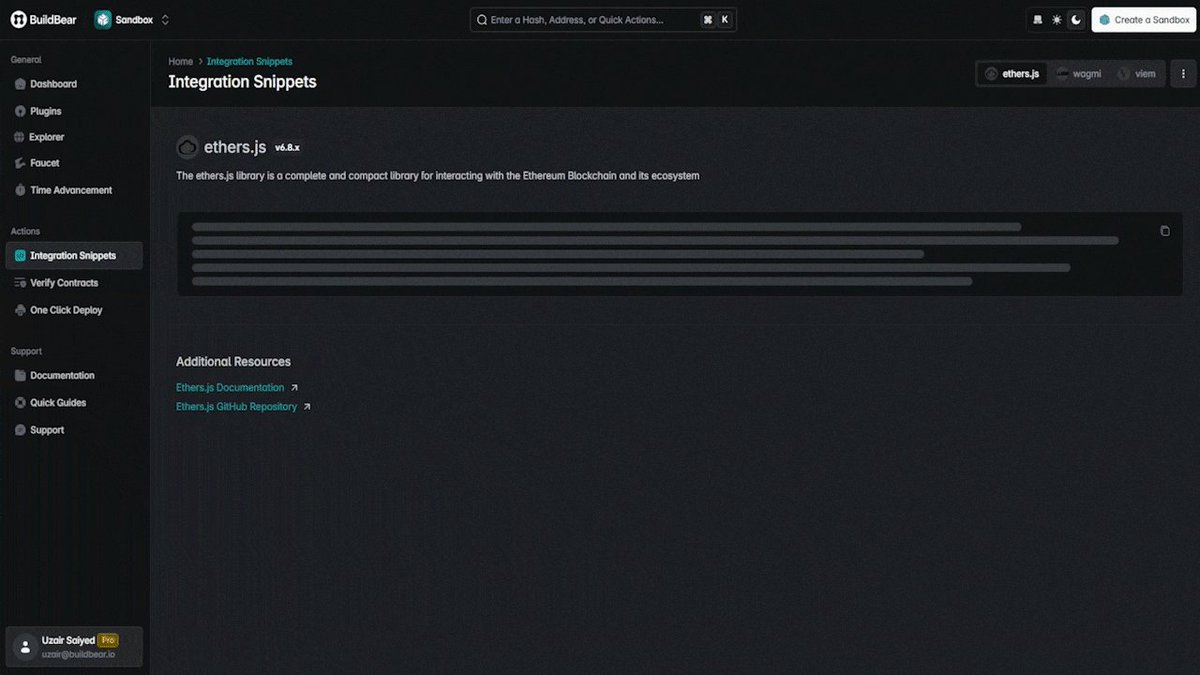Click the Integration Snippets sidebar icon

21,256
